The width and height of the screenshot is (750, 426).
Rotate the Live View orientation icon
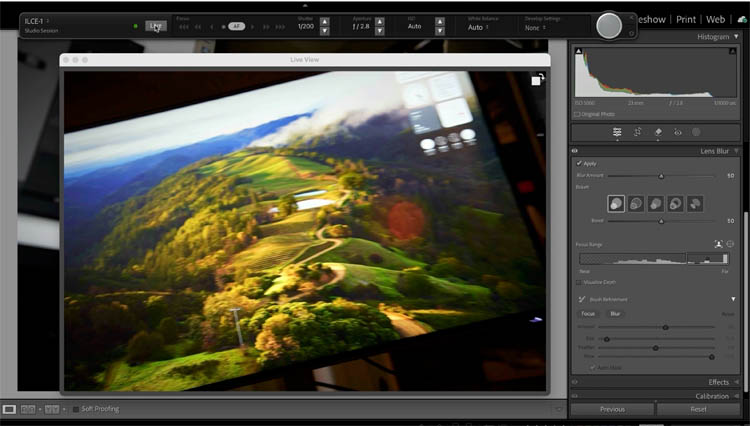[x=538, y=79]
